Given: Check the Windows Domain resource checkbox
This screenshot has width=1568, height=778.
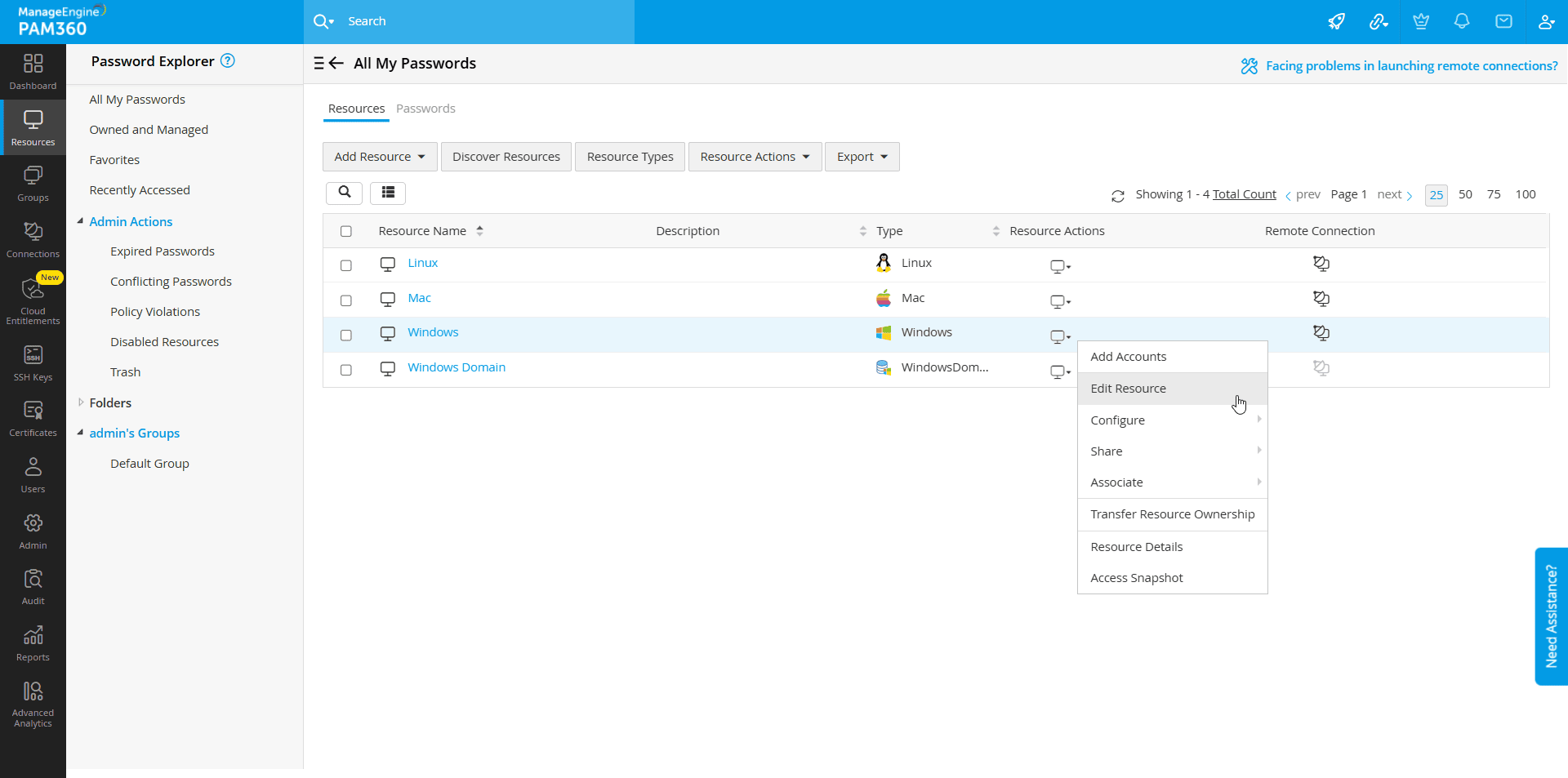Looking at the screenshot, I should click(x=346, y=370).
